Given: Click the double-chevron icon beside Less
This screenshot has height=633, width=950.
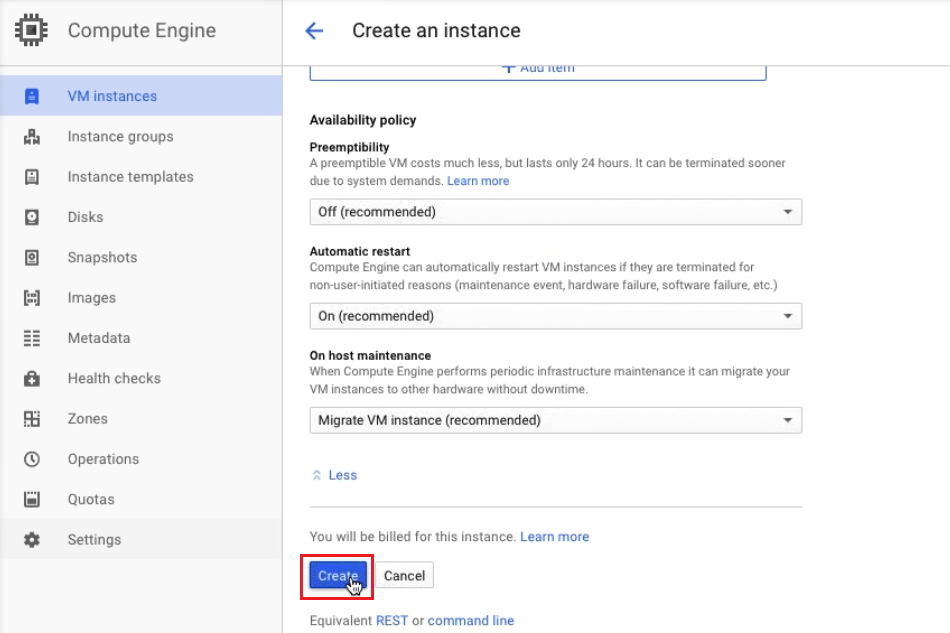Looking at the screenshot, I should [316, 476].
